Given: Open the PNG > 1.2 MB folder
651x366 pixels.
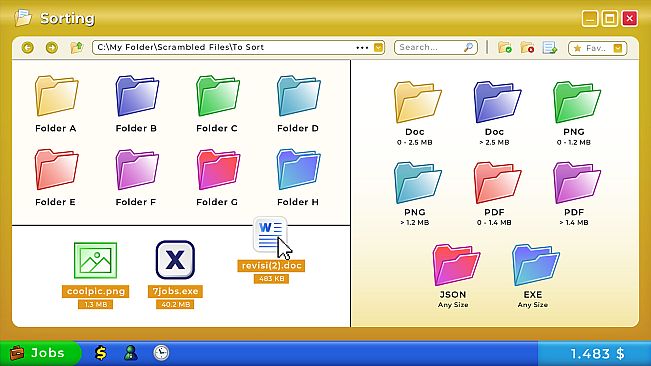Looking at the screenshot, I should click(x=417, y=183).
